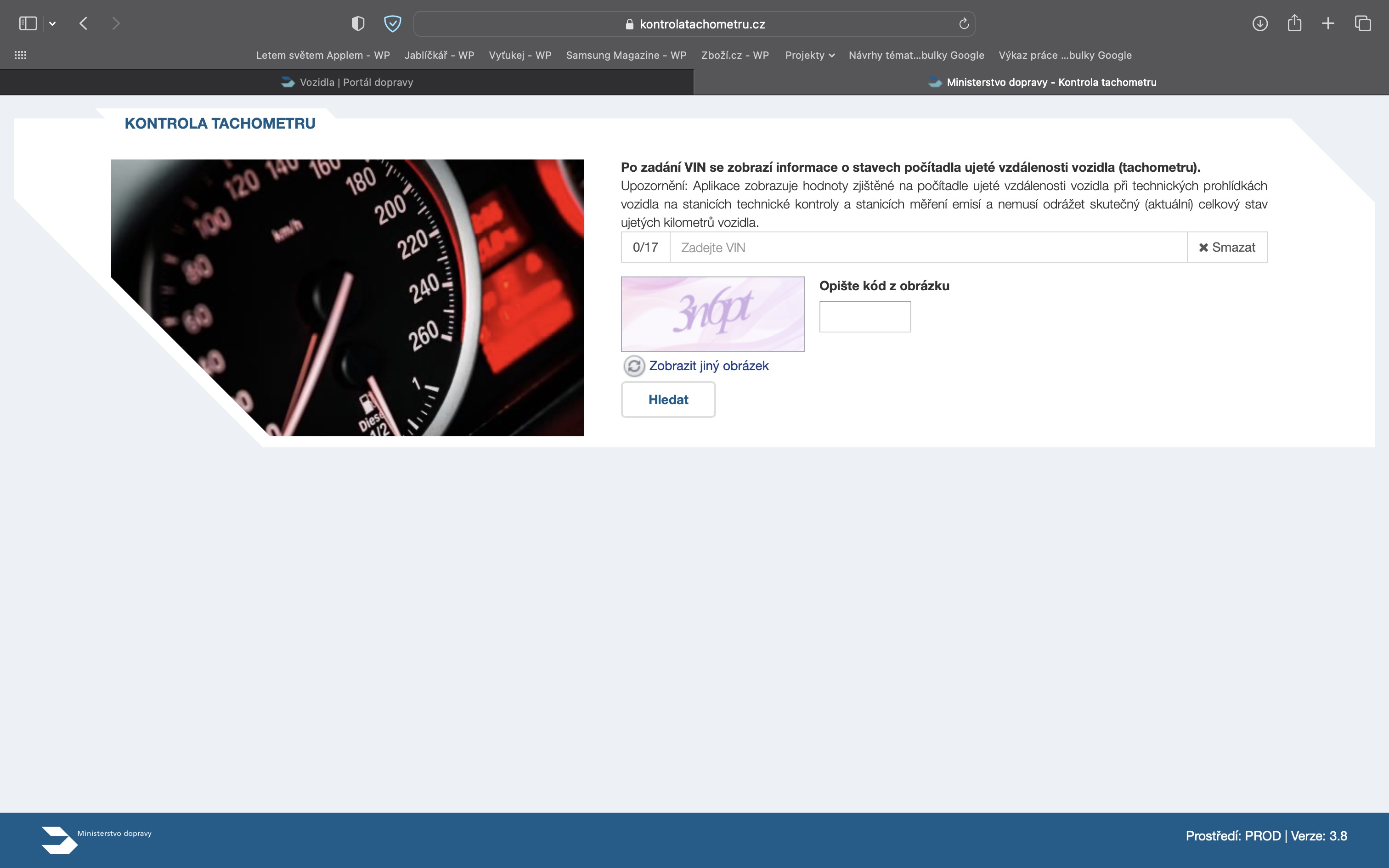This screenshot has height=868, width=1389.
Task: Open the Share sheet icon
Action: click(1294, 23)
